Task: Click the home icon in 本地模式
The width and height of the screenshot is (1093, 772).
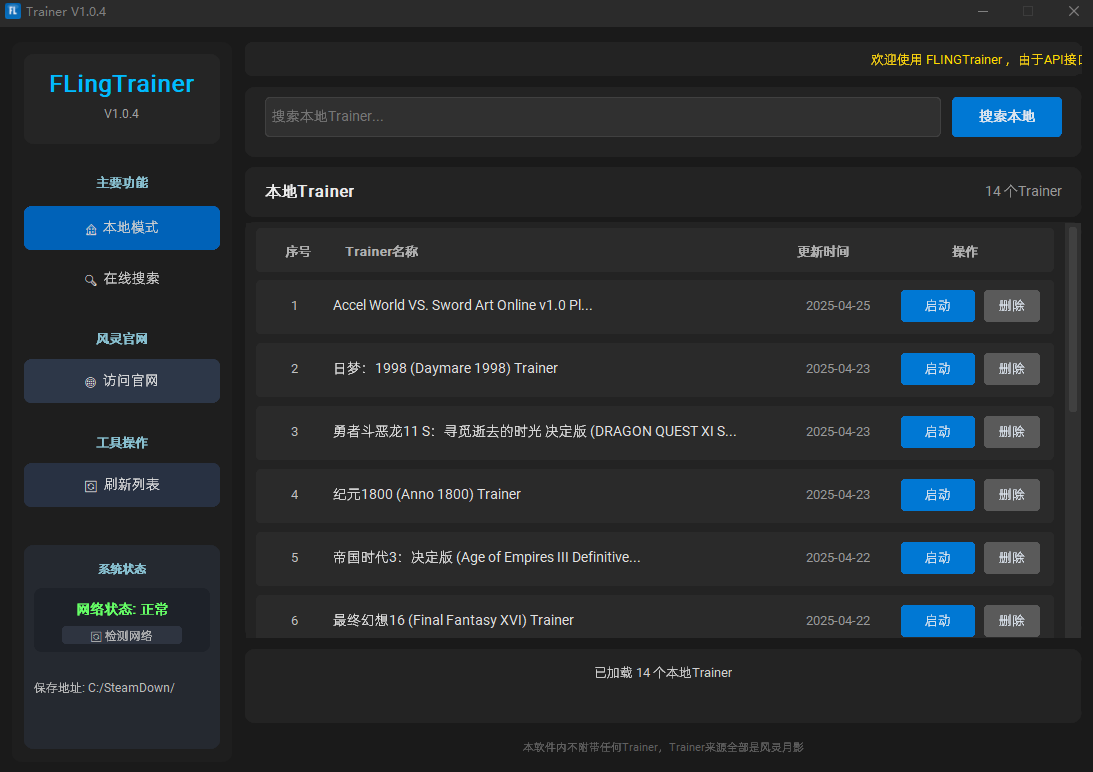Action: 91,229
